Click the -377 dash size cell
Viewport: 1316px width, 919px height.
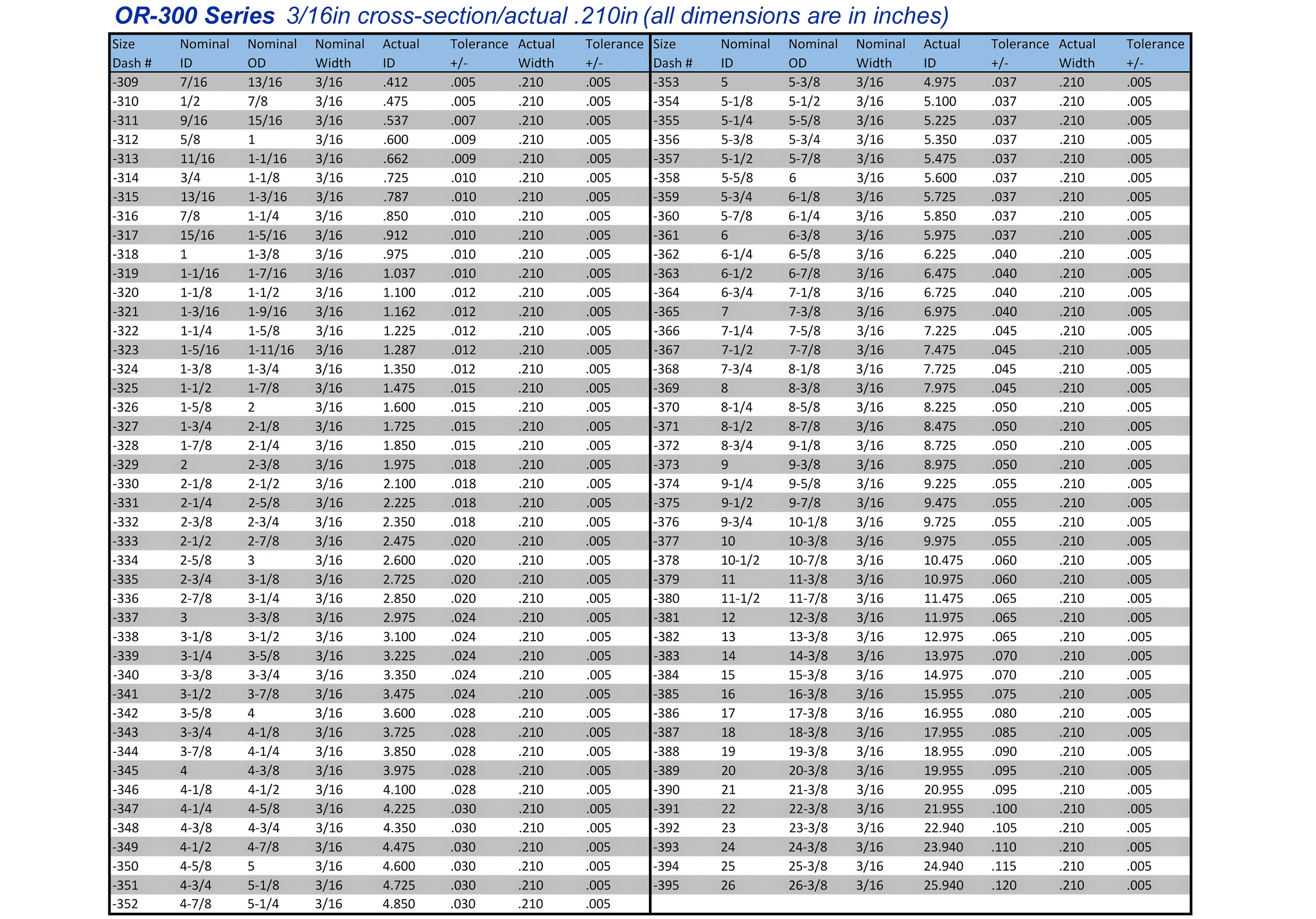[x=666, y=541]
